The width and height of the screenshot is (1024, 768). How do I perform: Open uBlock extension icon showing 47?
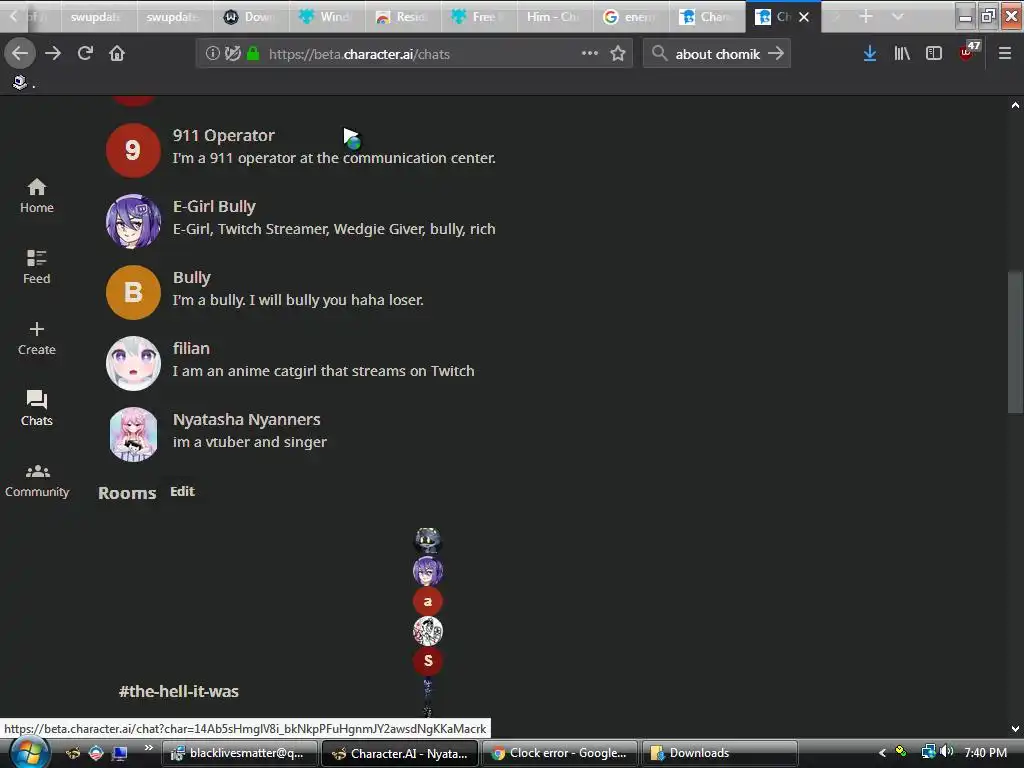tap(969, 51)
